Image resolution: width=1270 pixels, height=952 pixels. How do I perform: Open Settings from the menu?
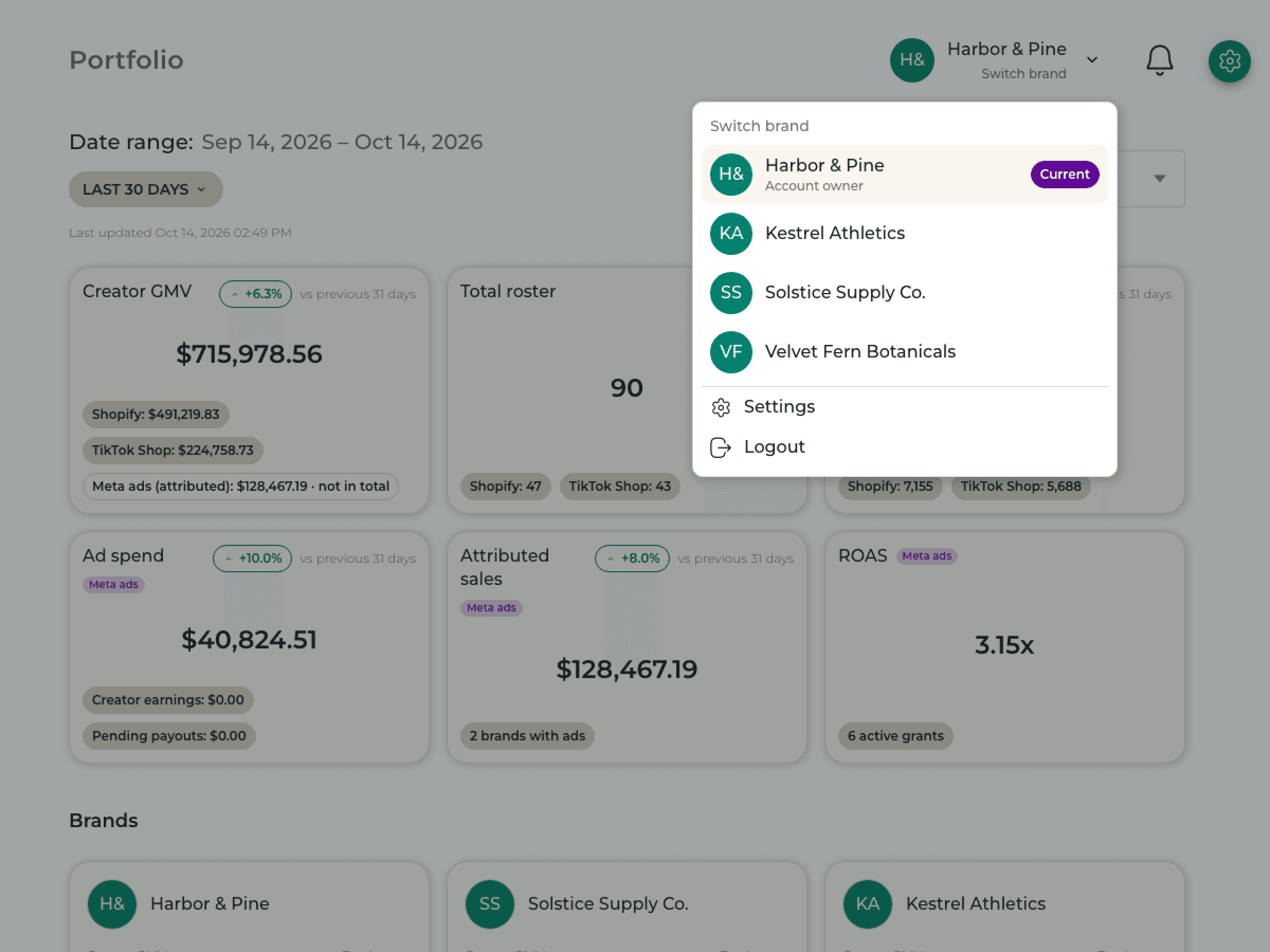click(x=904, y=407)
